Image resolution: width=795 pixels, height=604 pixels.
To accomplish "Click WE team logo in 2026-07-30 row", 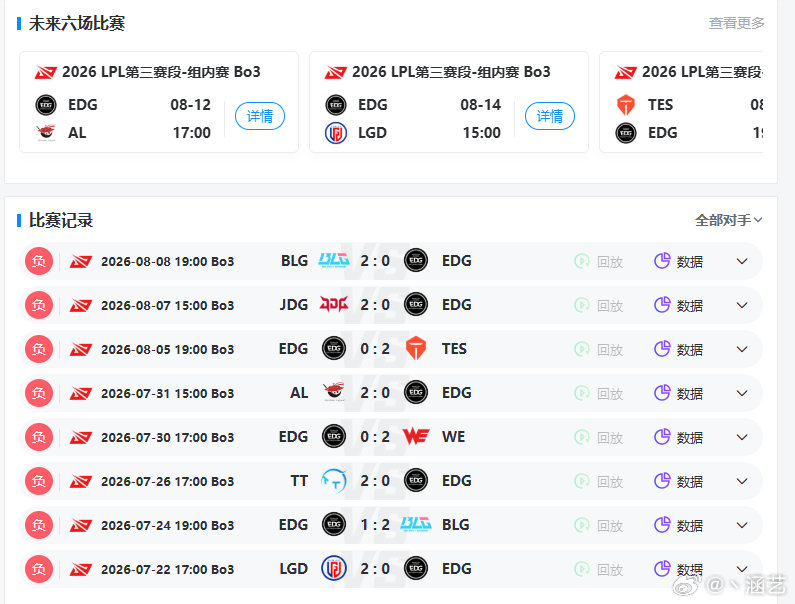I will point(416,436).
